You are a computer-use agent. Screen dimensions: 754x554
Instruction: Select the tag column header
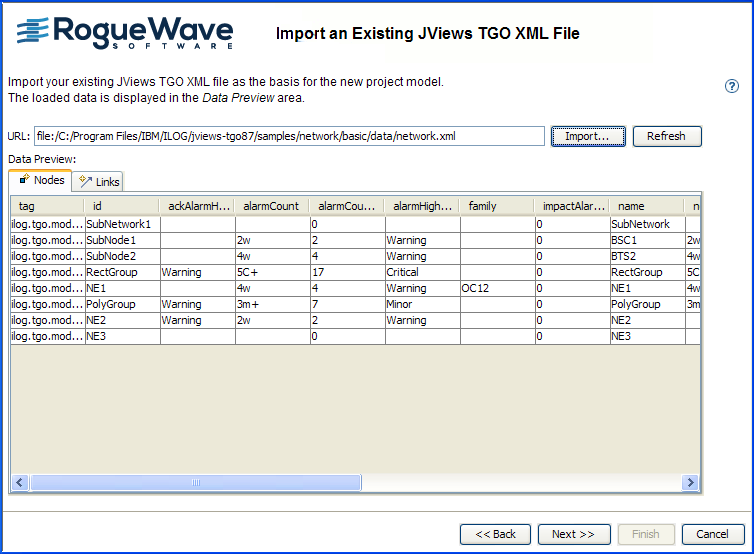(46, 206)
